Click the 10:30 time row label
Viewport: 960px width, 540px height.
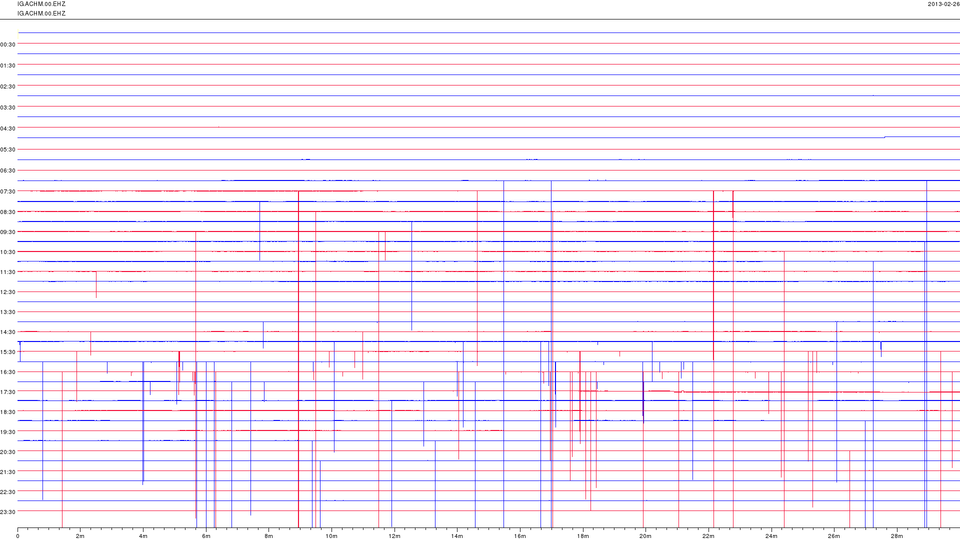(8, 252)
